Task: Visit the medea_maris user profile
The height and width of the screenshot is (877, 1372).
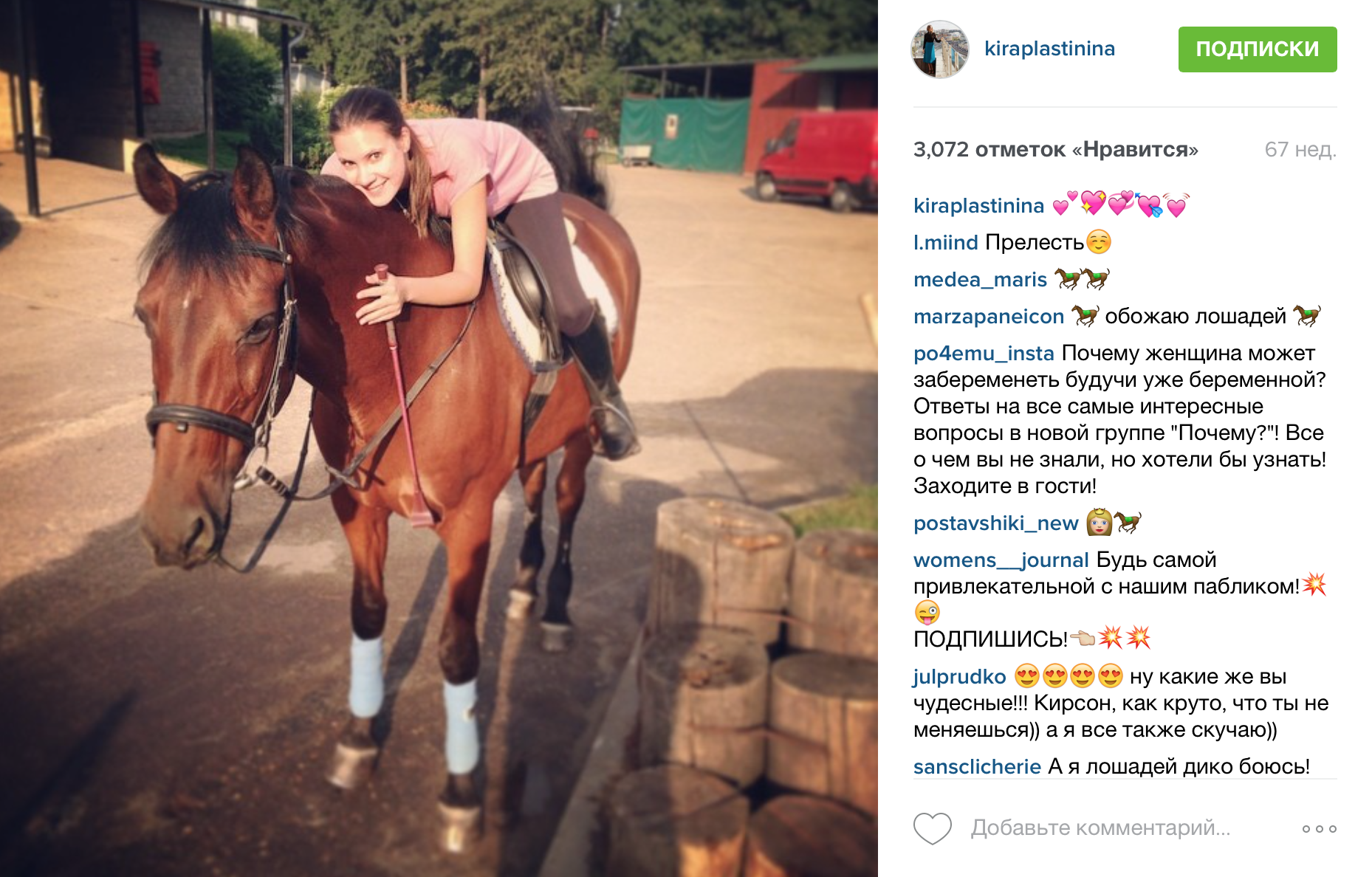Action: [x=980, y=279]
